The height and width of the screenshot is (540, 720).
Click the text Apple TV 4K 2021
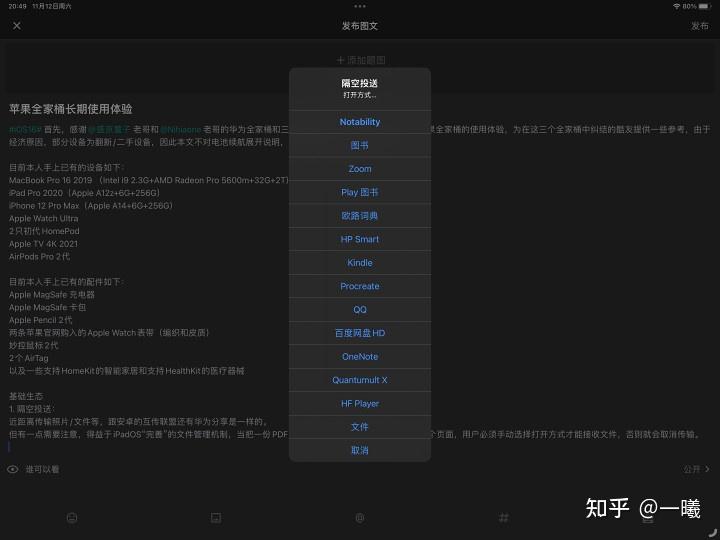pos(44,244)
